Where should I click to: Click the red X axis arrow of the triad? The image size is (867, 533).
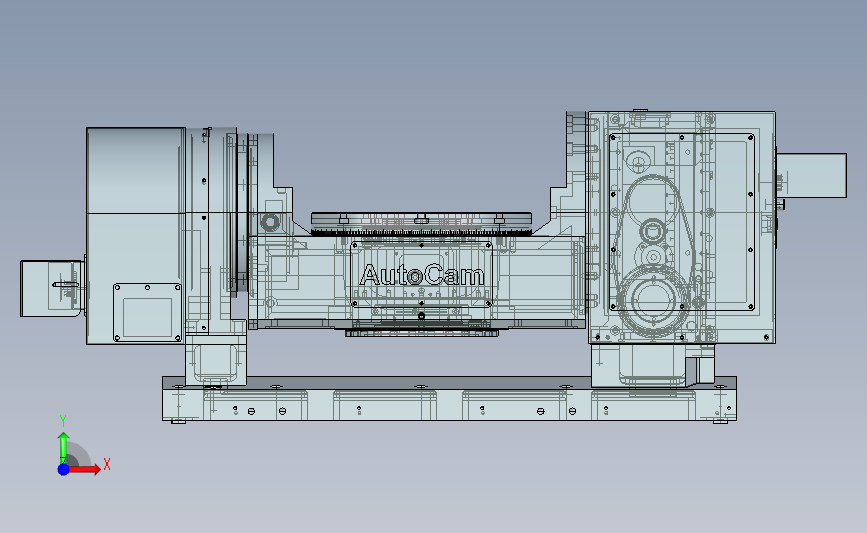84,469
